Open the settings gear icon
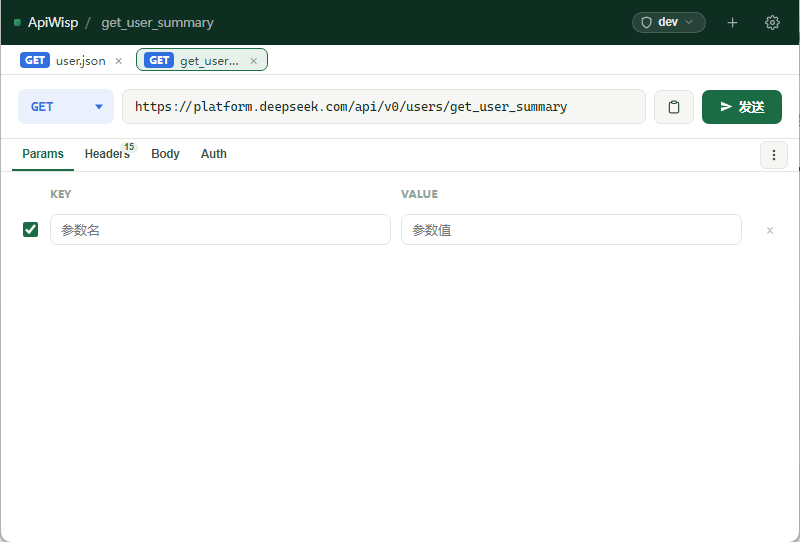This screenshot has height=542, width=800. click(x=772, y=22)
